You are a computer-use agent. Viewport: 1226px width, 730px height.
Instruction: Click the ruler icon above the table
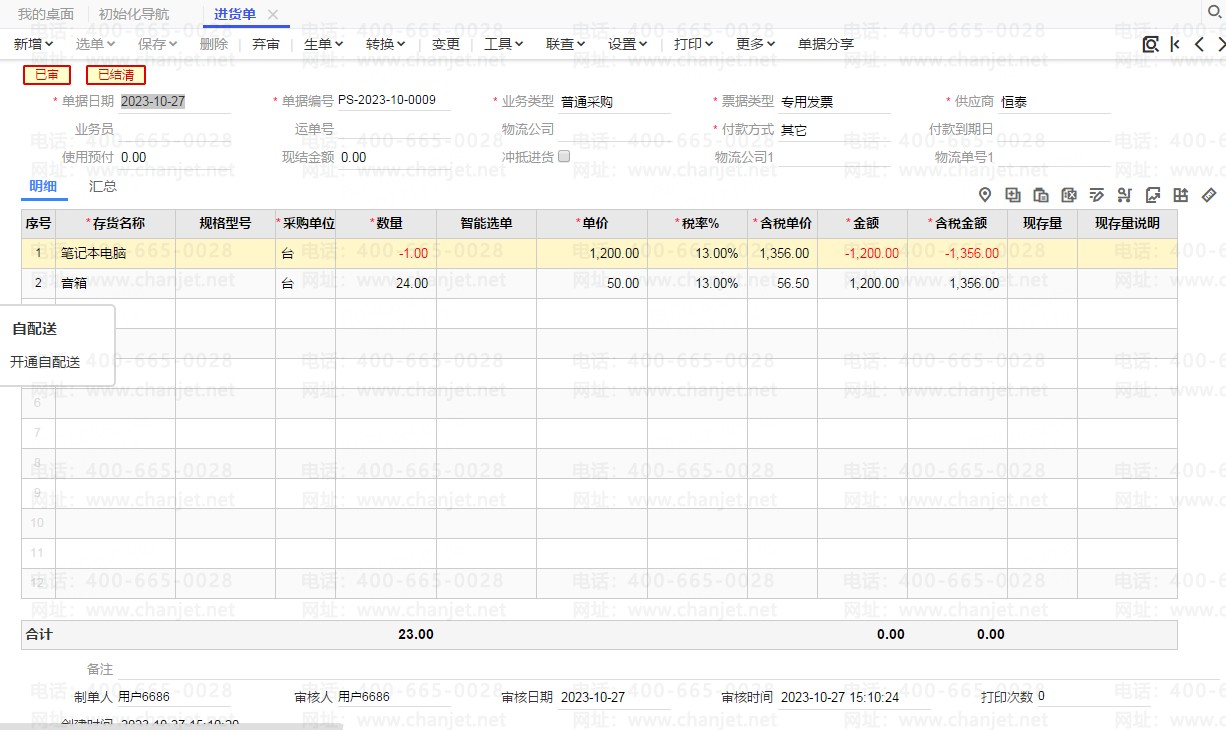click(x=1208, y=195)
